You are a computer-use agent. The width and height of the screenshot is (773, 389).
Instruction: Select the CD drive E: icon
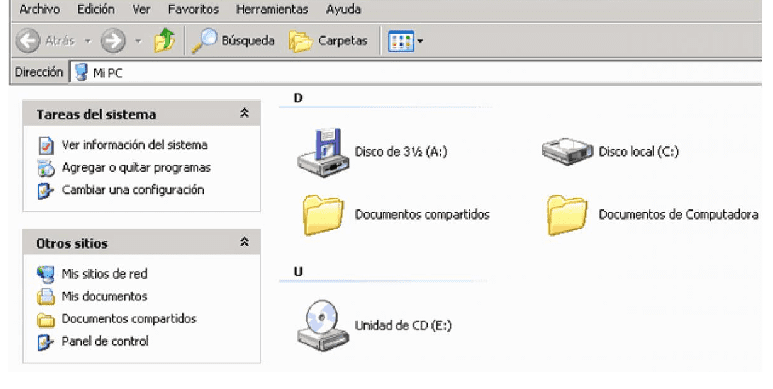point(323,326)
